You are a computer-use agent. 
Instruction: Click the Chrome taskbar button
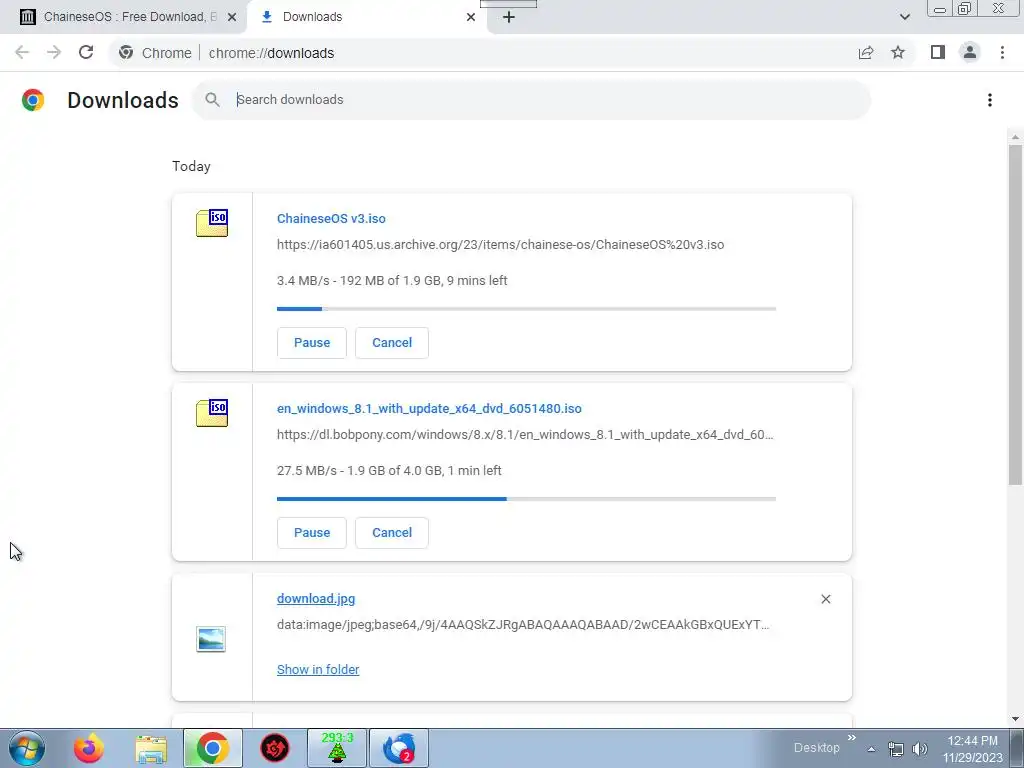(213, 748)
